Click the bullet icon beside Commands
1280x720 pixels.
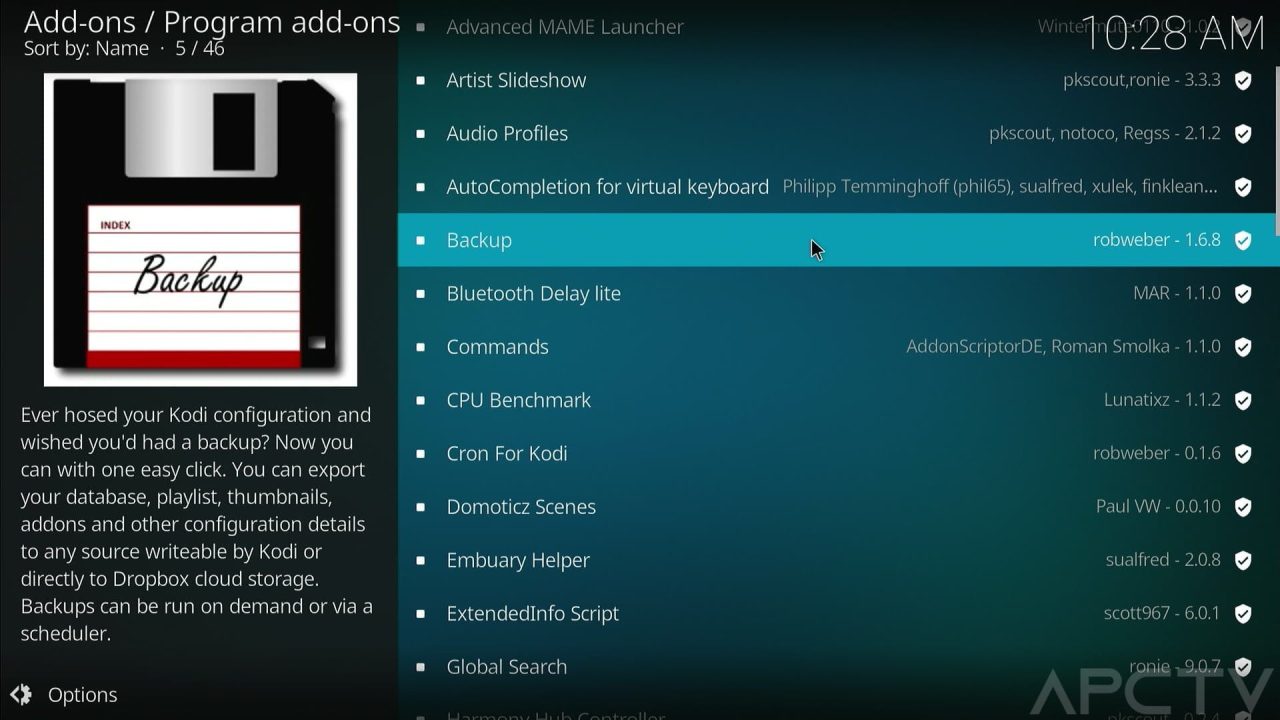tap(421, 347)
